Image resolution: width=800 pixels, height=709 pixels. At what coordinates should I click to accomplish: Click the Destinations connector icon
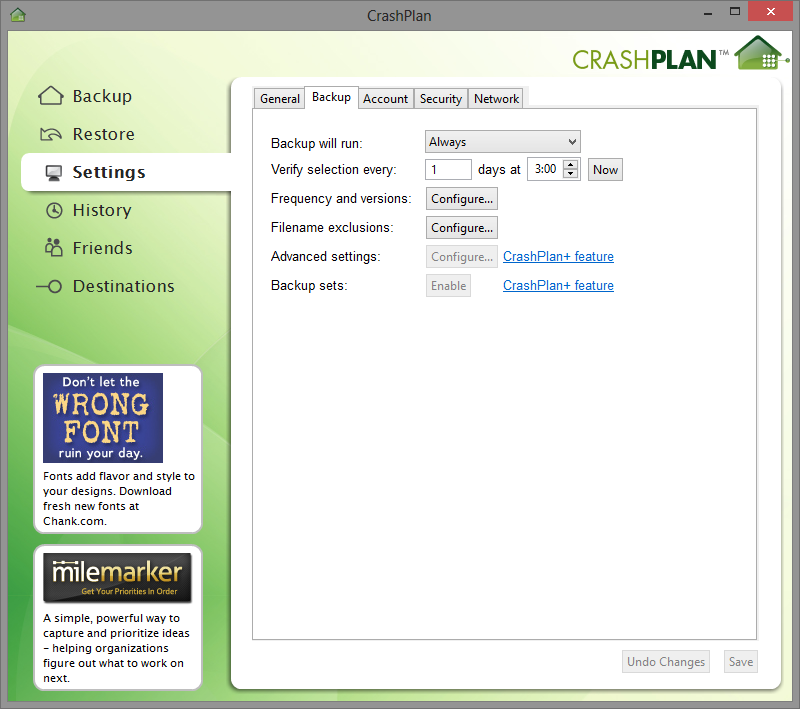tap(49, 286)
